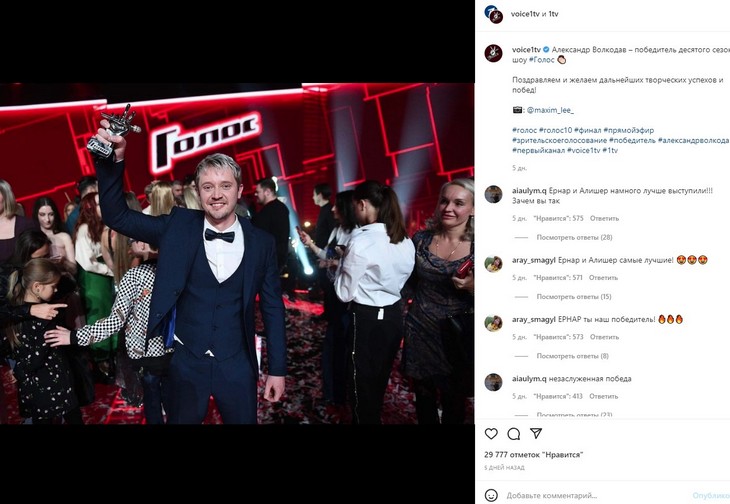Expand replies (28) under first comment
The height and width of the screenshot is (504, 730).
[574, 237]
